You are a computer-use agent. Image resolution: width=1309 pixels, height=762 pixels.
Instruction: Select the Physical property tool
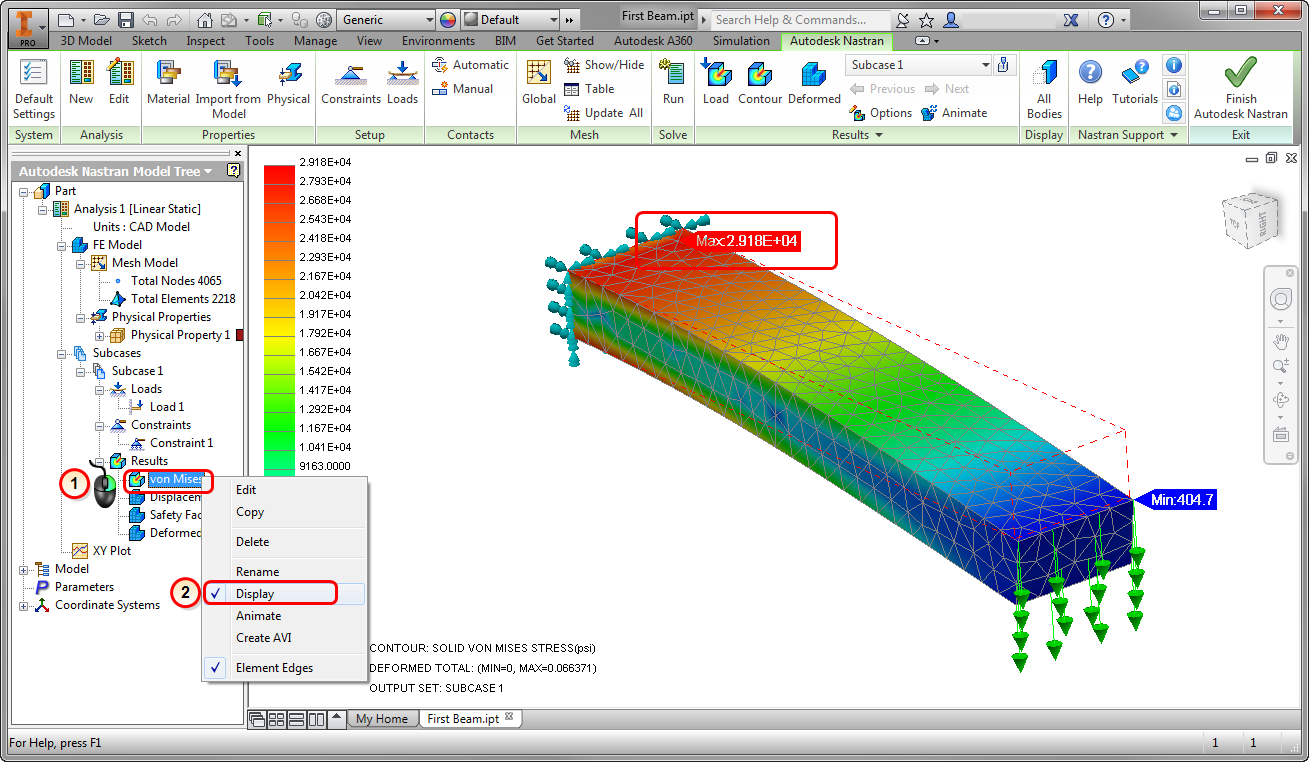(288, 82)
